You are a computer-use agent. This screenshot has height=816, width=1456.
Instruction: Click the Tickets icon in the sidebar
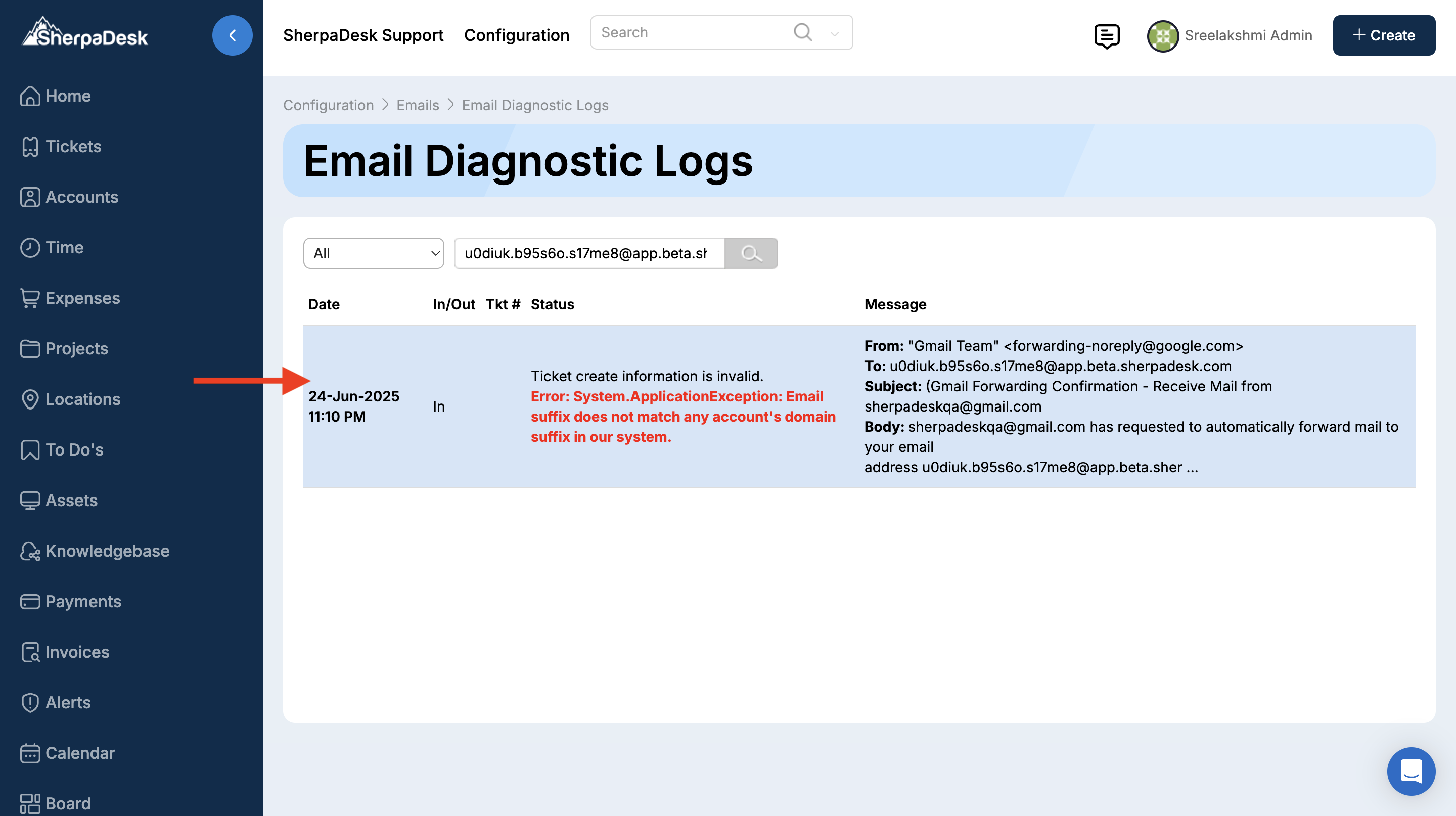30,146
